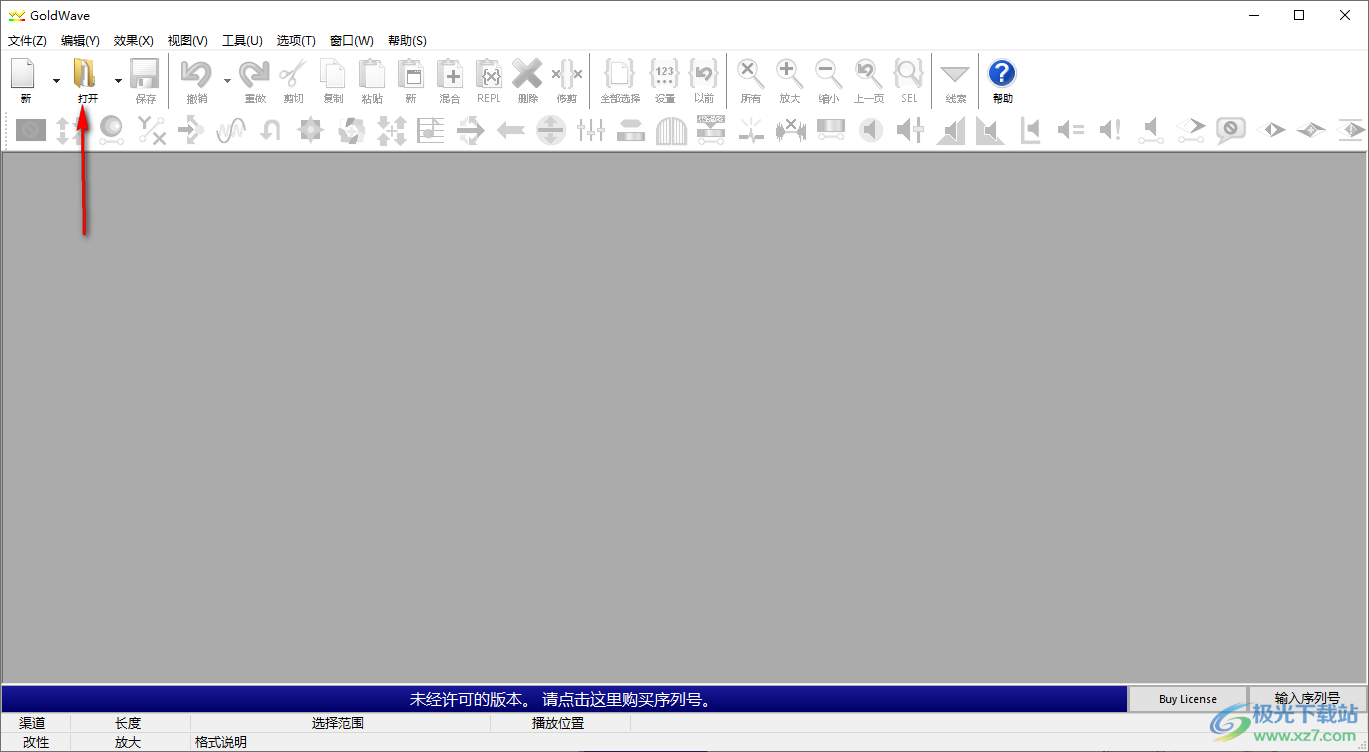Open the 窗口(W) menu
This screenshot has height=752, width=1369.
(x=352, y=40)
